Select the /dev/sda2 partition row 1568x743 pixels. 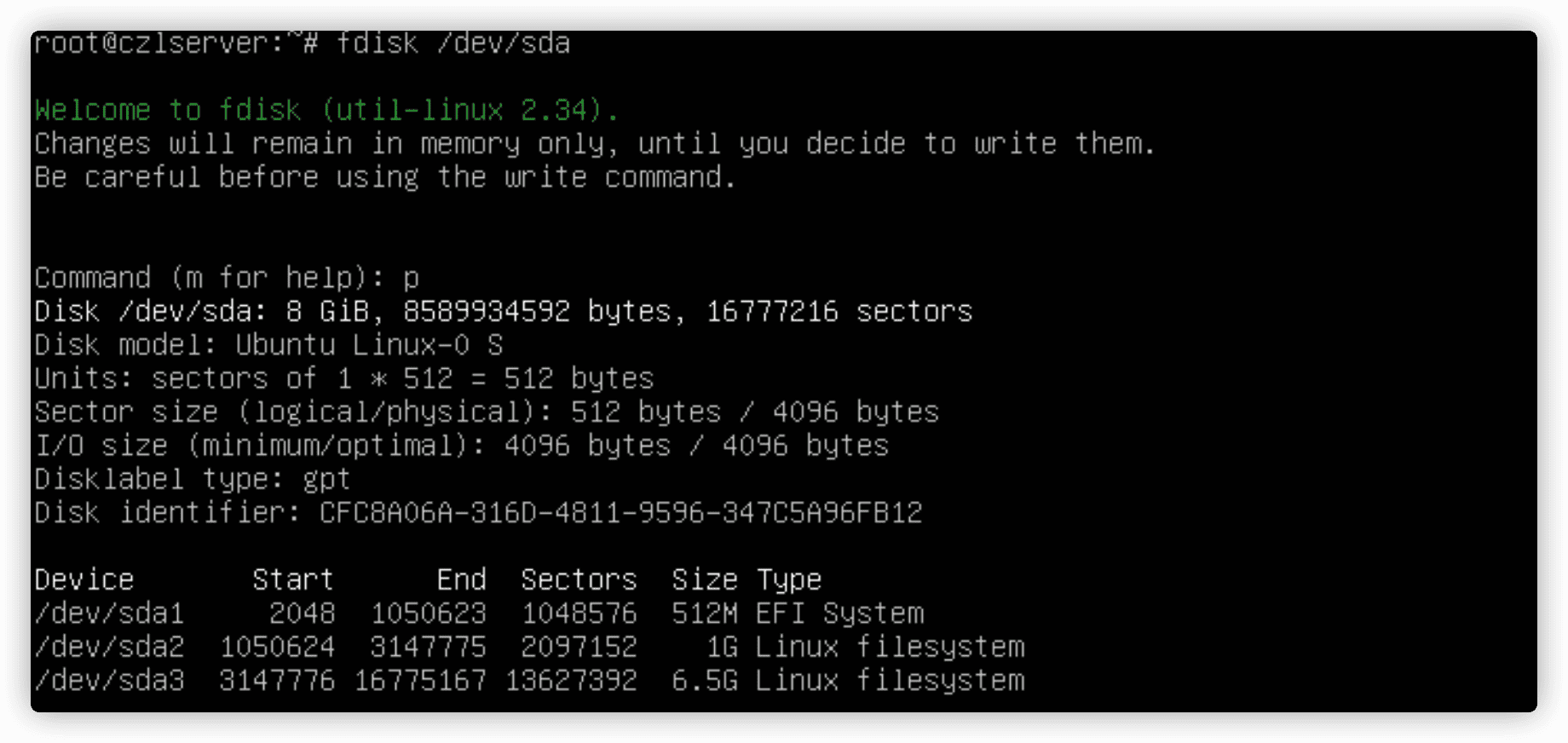pyautogui.click(x=529, y=647)
